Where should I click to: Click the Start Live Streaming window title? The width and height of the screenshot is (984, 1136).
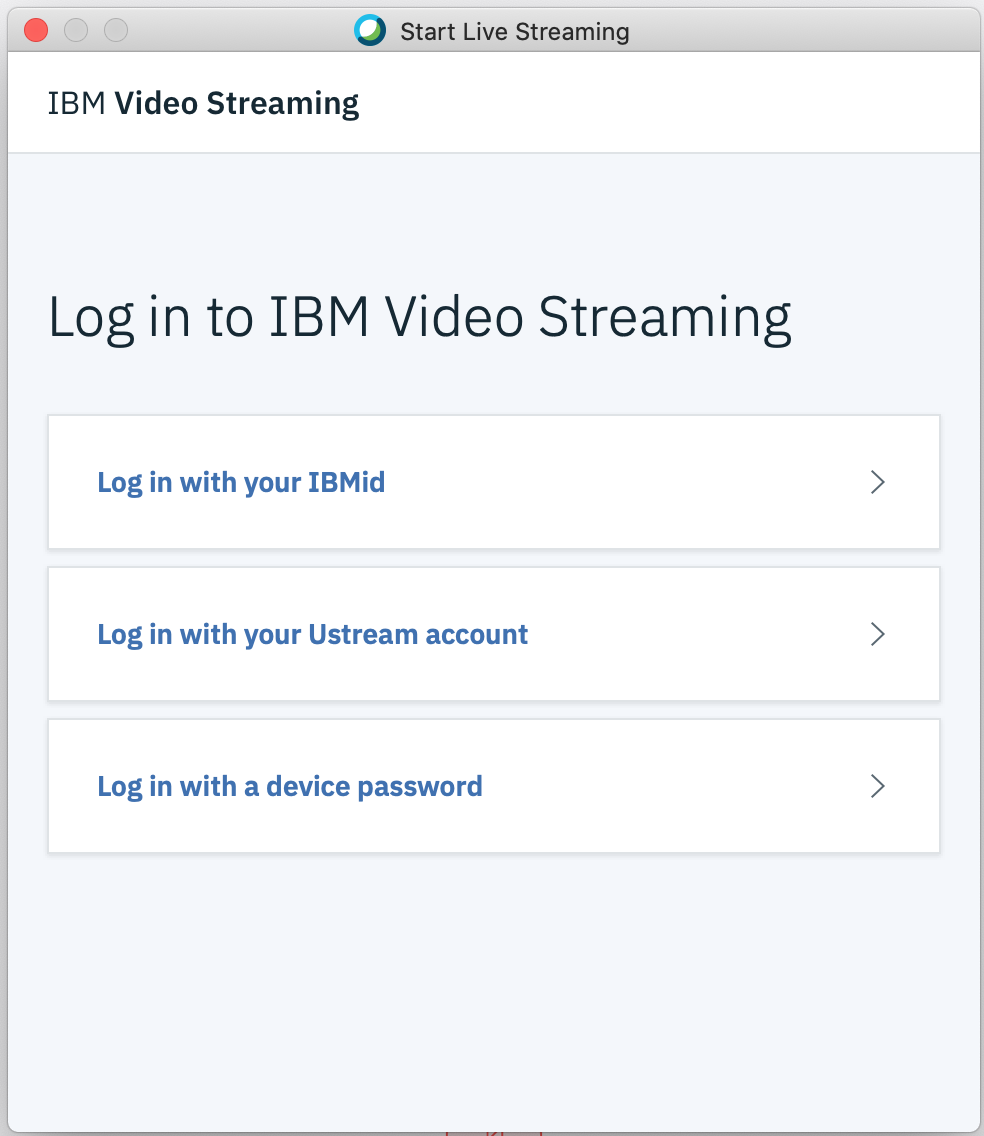pyautogui.click(x=514, y=32)
